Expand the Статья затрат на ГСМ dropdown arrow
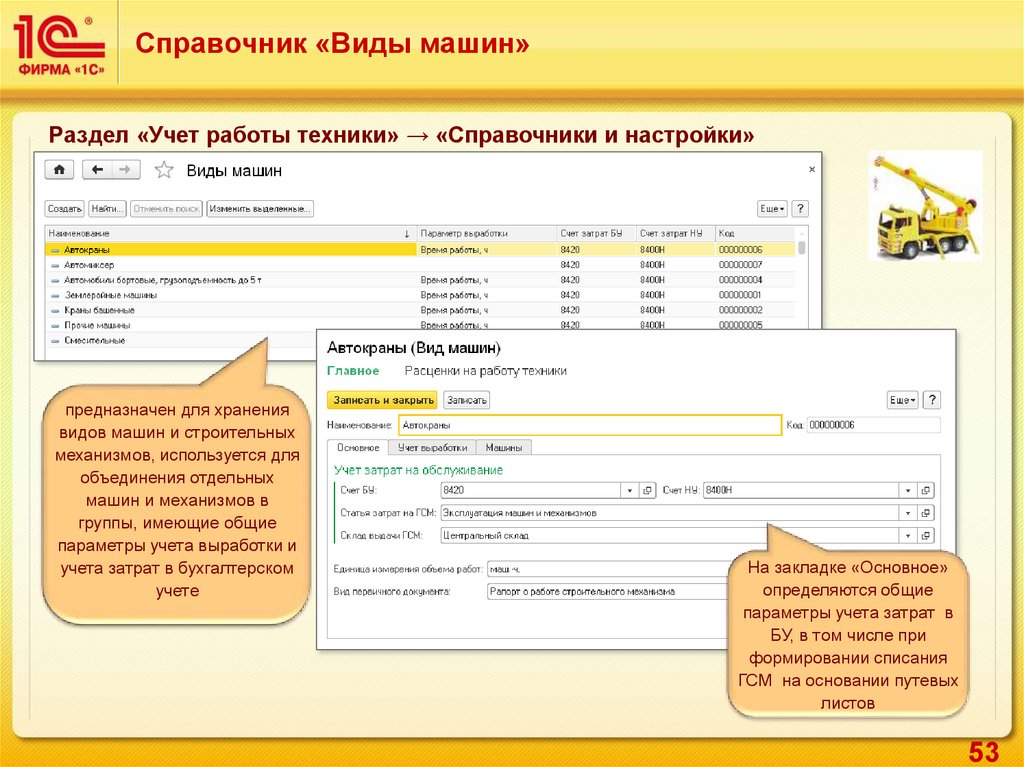This screenshot has width=1024, height=767. pos(908,513)
